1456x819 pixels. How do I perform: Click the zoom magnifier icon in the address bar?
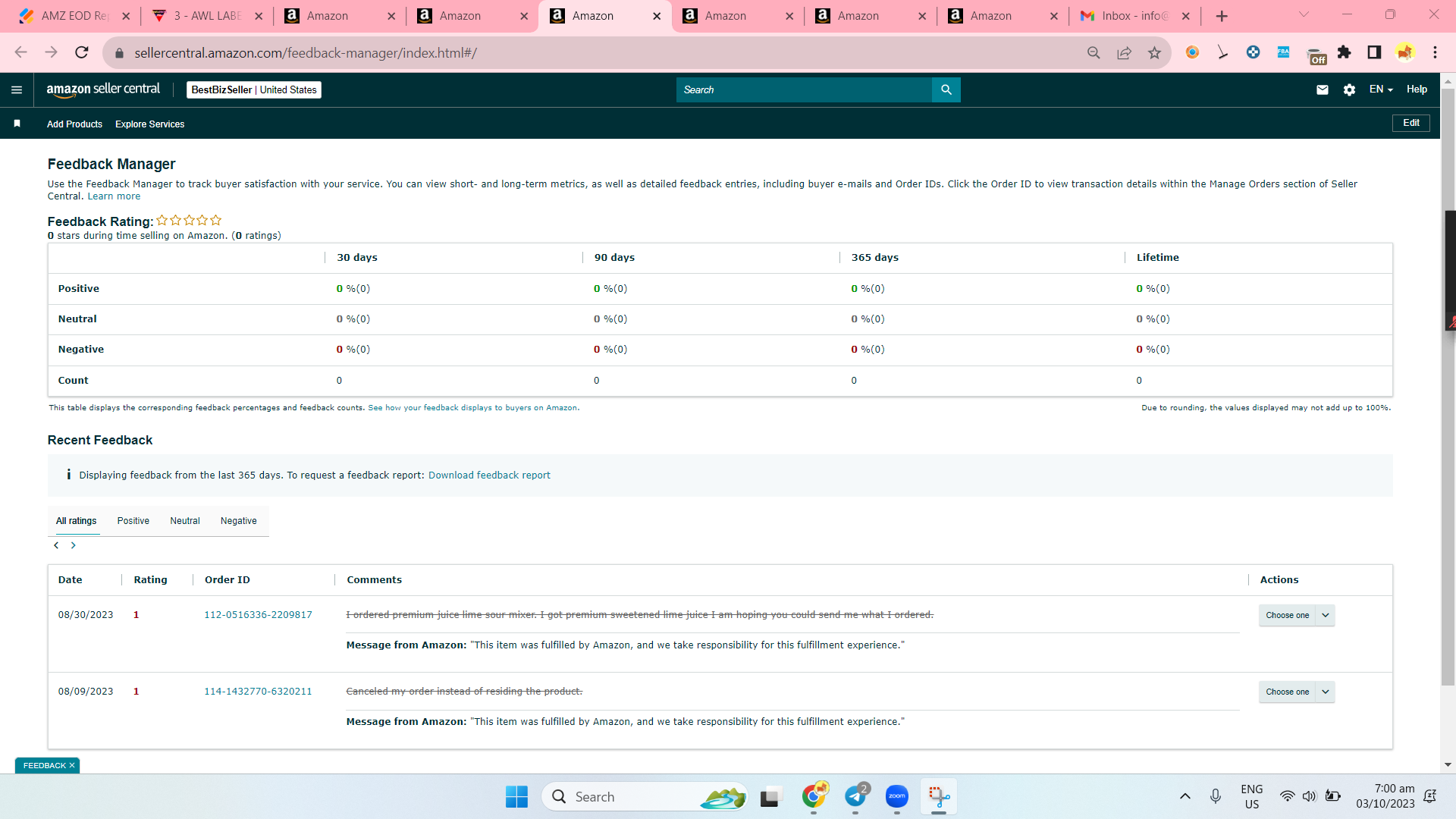(1094, 52)
